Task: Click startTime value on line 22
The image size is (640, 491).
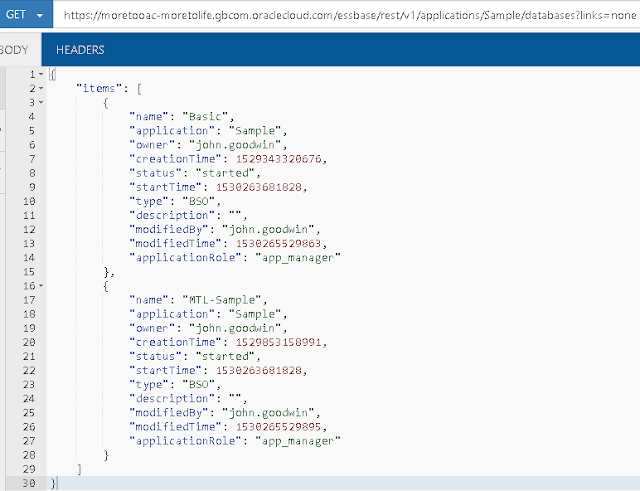Action: [259, 370]
